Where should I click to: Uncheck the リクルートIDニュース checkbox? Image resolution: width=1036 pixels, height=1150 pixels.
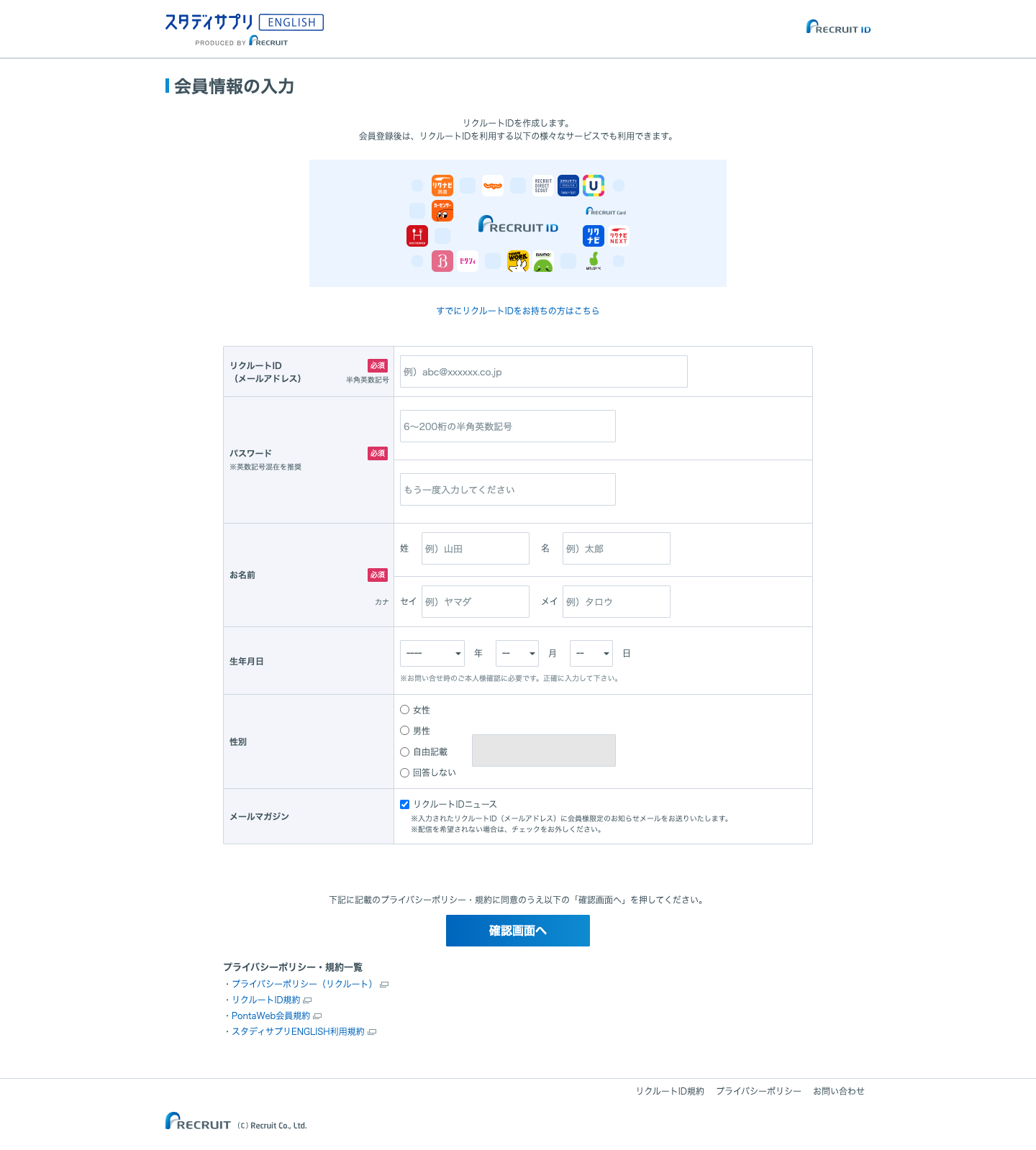(404, 804)
